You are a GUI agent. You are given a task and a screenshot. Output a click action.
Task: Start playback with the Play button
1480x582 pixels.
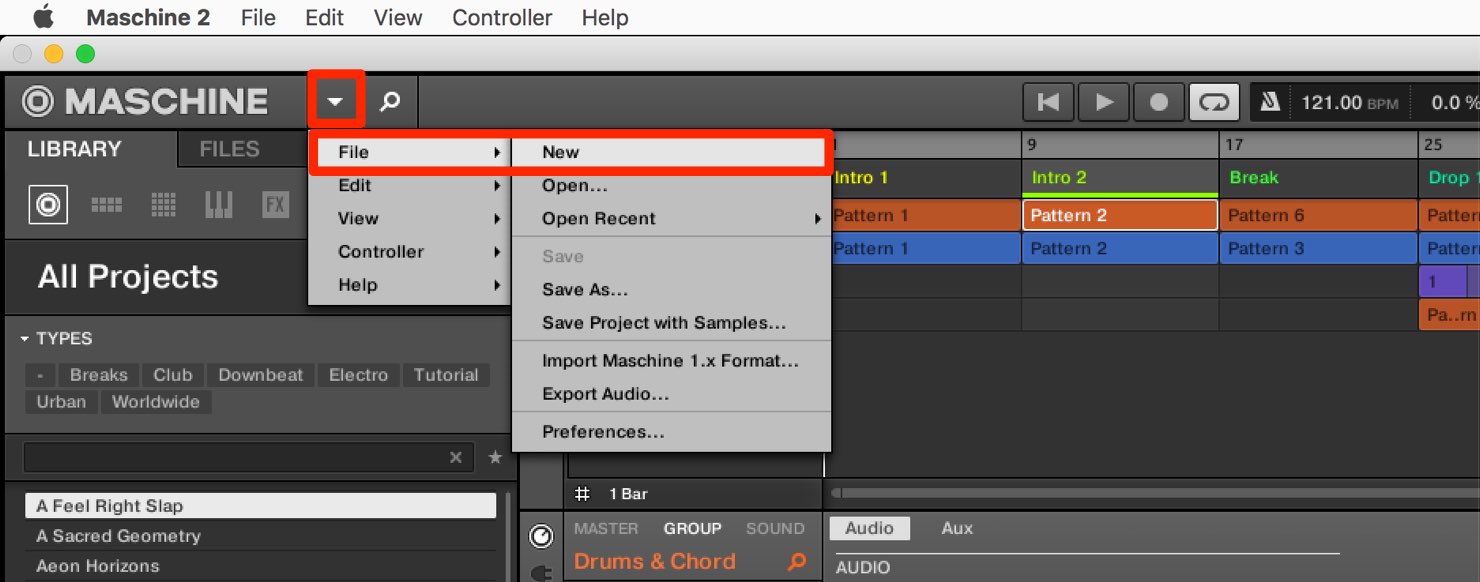1104,102
